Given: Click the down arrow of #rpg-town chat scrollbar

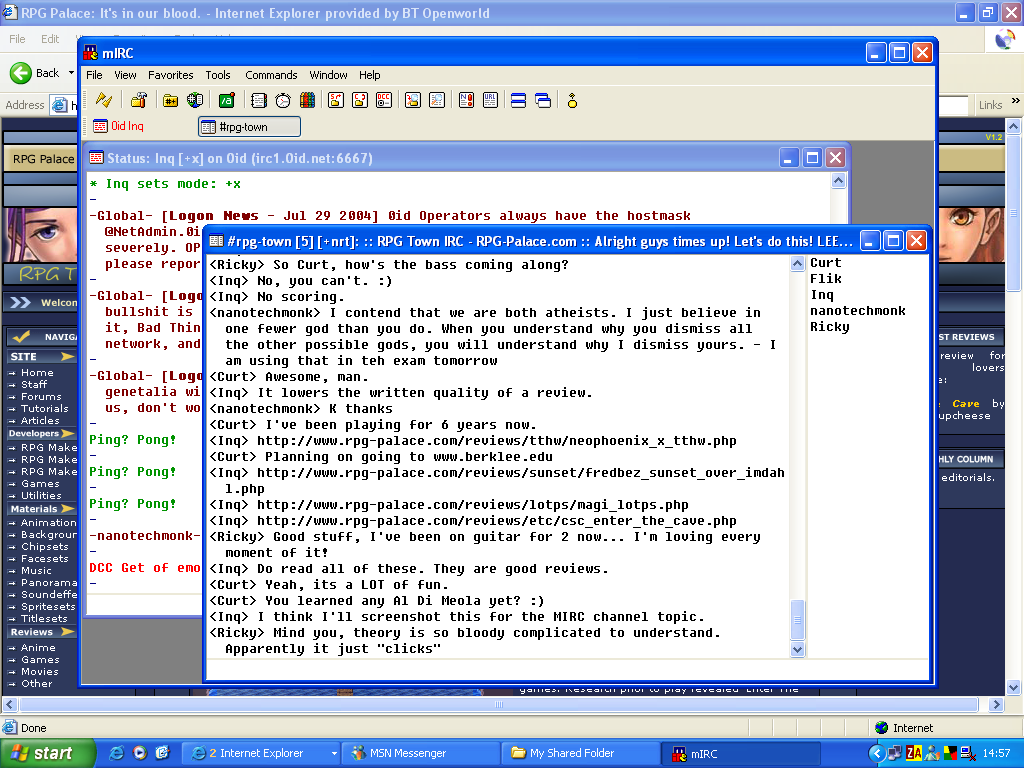Looking at the screenshot, I should click(x=797, y=649).
